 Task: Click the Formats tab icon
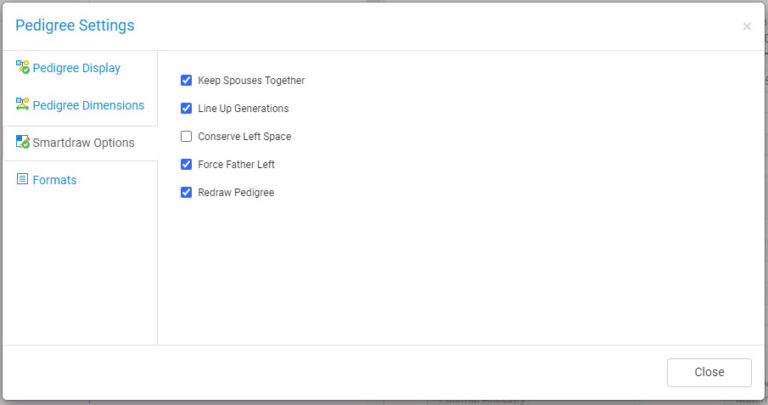pos(22,179)
